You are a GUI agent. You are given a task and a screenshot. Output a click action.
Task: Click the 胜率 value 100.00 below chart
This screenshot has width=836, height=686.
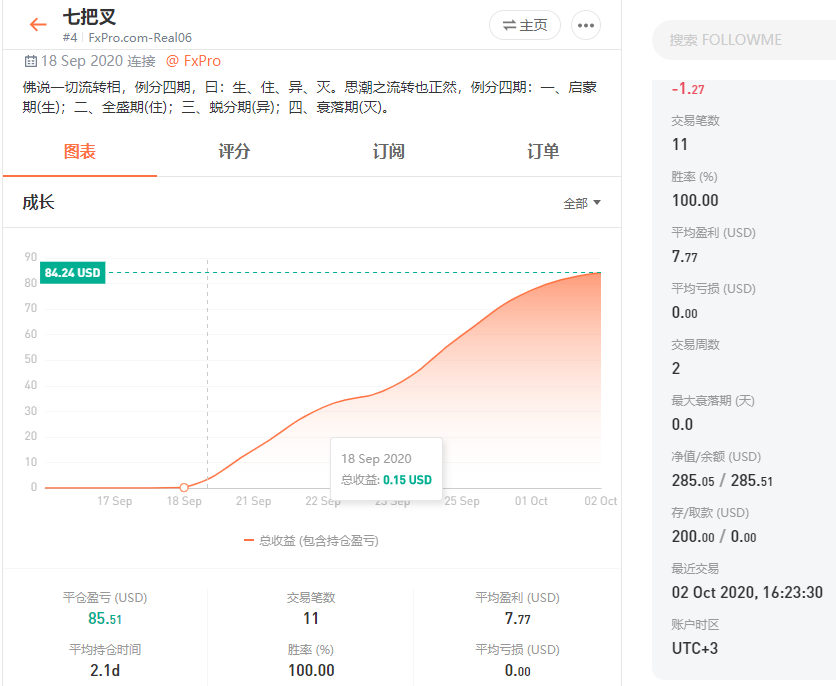click(311, 670)
